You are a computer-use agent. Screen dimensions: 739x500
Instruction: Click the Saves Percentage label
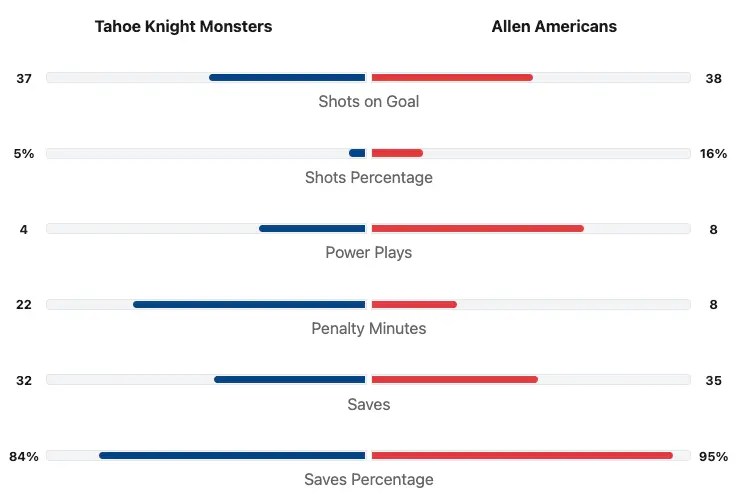pyautogui.click(x=369, y=480)
